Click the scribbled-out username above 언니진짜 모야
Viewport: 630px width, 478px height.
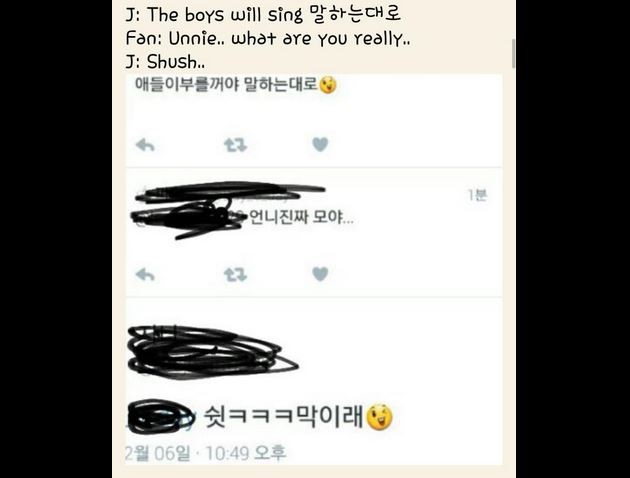coord(229,190)
